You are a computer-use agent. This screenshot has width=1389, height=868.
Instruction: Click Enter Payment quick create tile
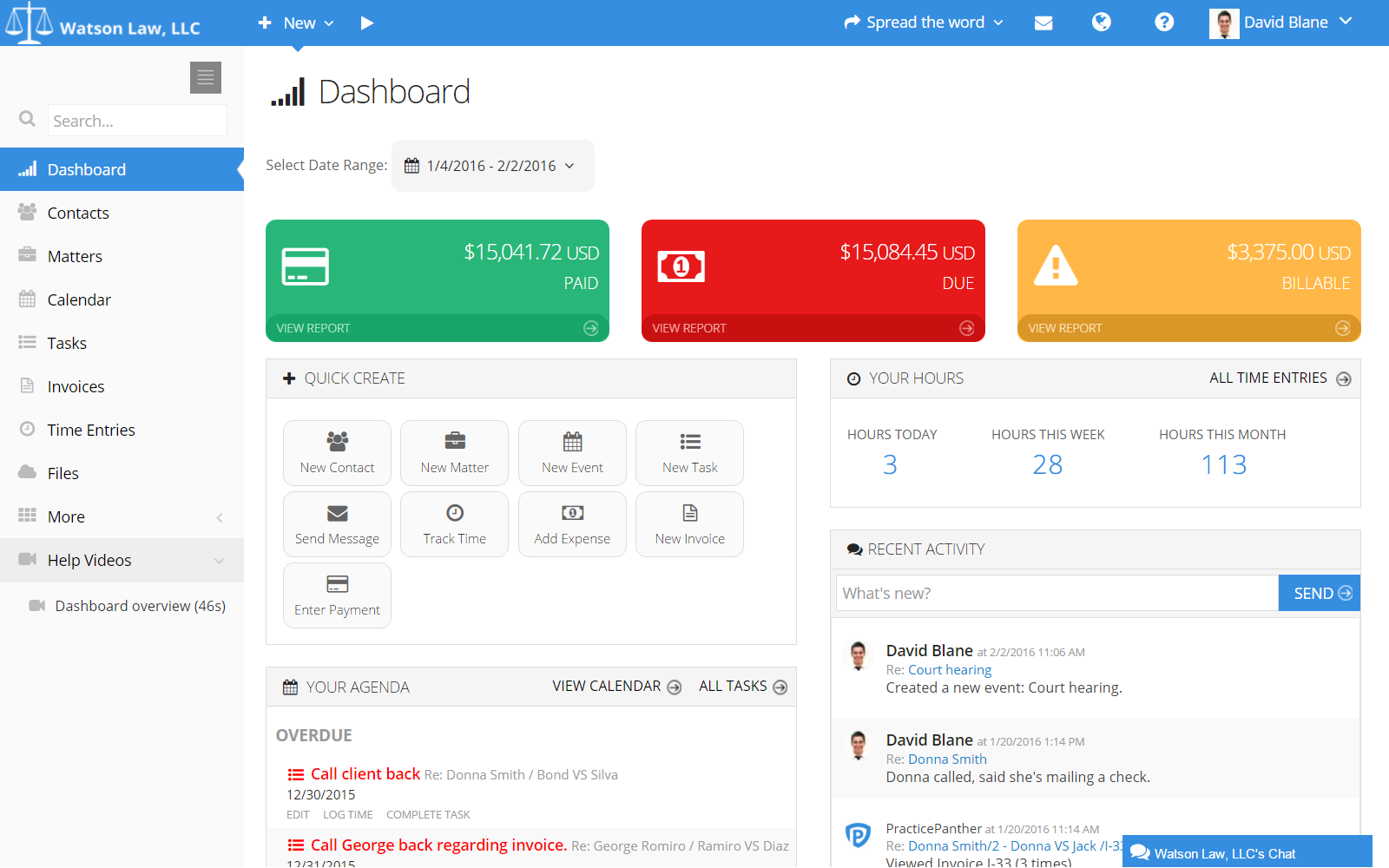coord(337,595)
